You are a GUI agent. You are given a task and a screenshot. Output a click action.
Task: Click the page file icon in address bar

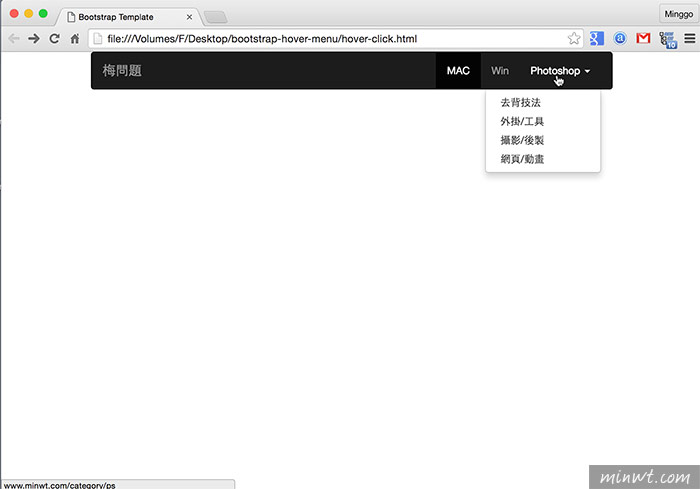tap(98, 39)
